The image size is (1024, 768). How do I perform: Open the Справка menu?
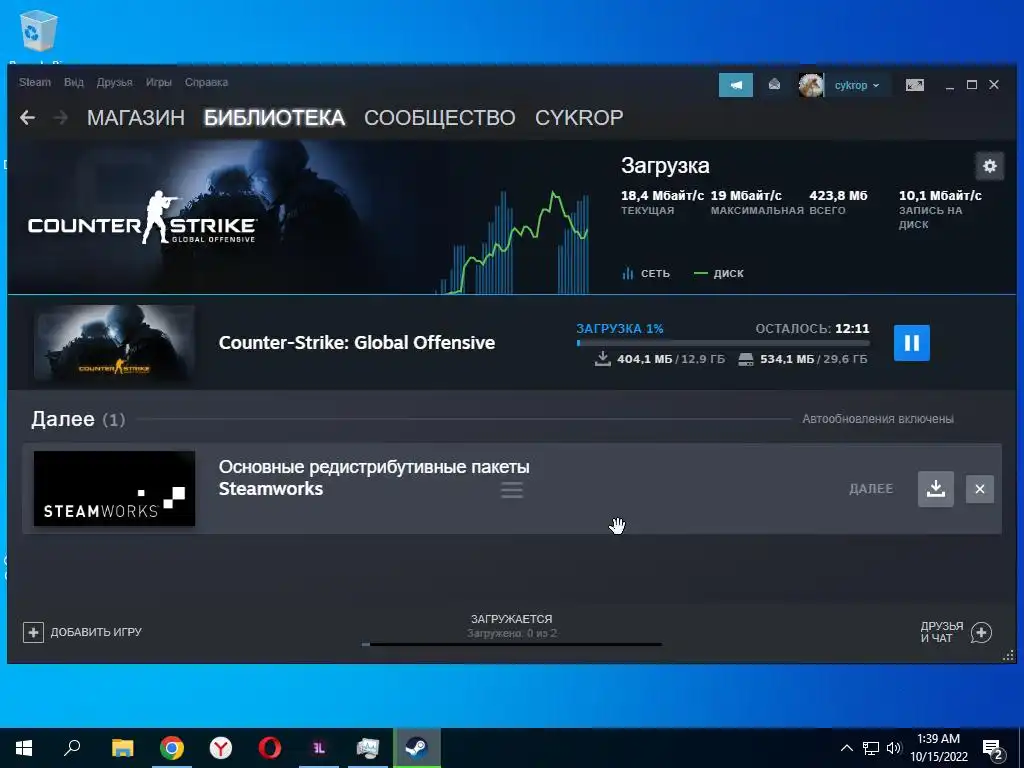[206, 82]
